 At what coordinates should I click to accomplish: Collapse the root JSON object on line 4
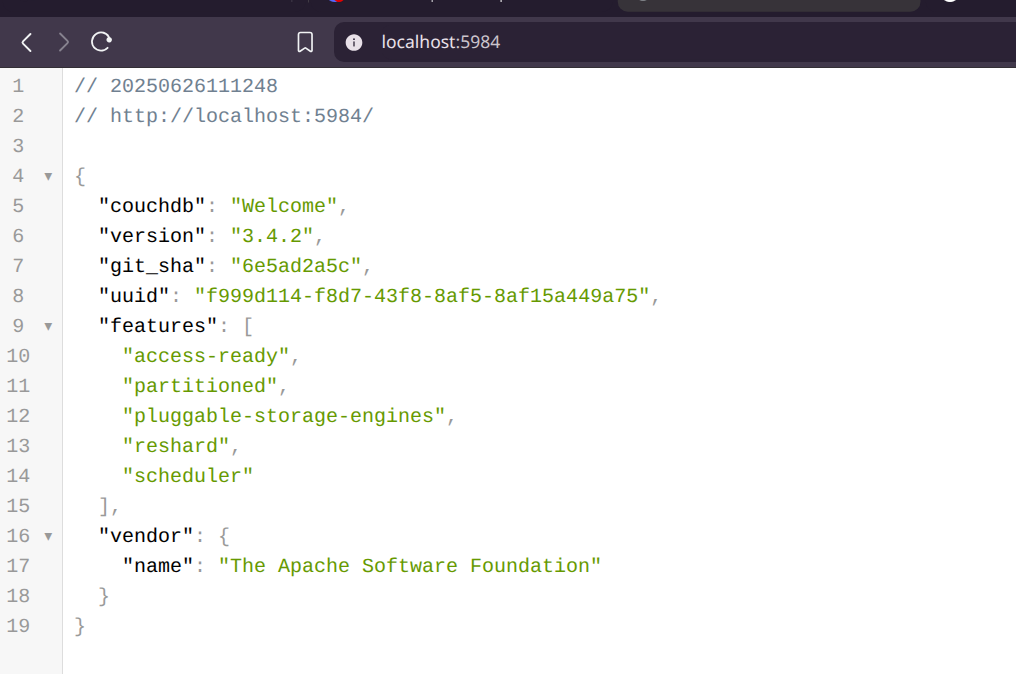[48, 176]
